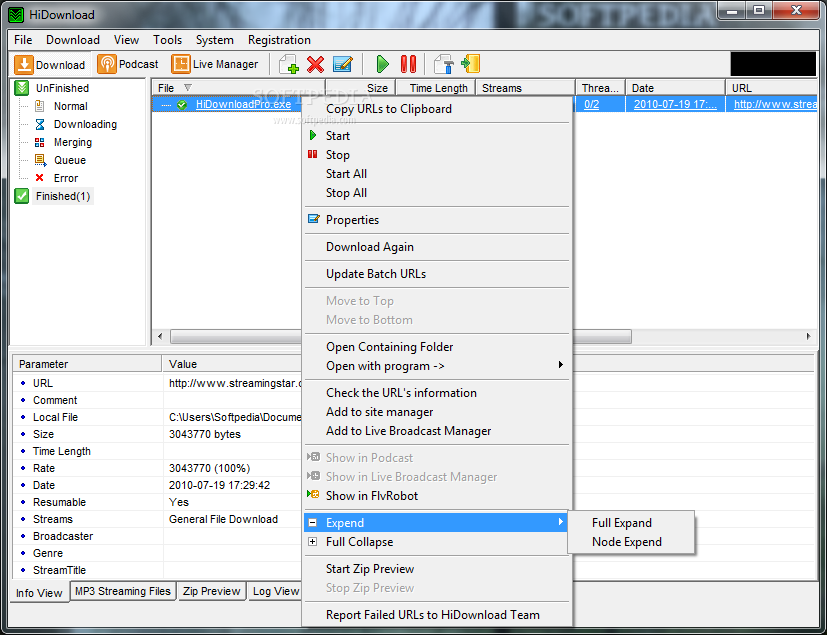Image resolution: width=827 pixels, height=635 pixels.
Task: Choose Report Failed URLs to HiDownload Team
Action: tap(437, 614)
